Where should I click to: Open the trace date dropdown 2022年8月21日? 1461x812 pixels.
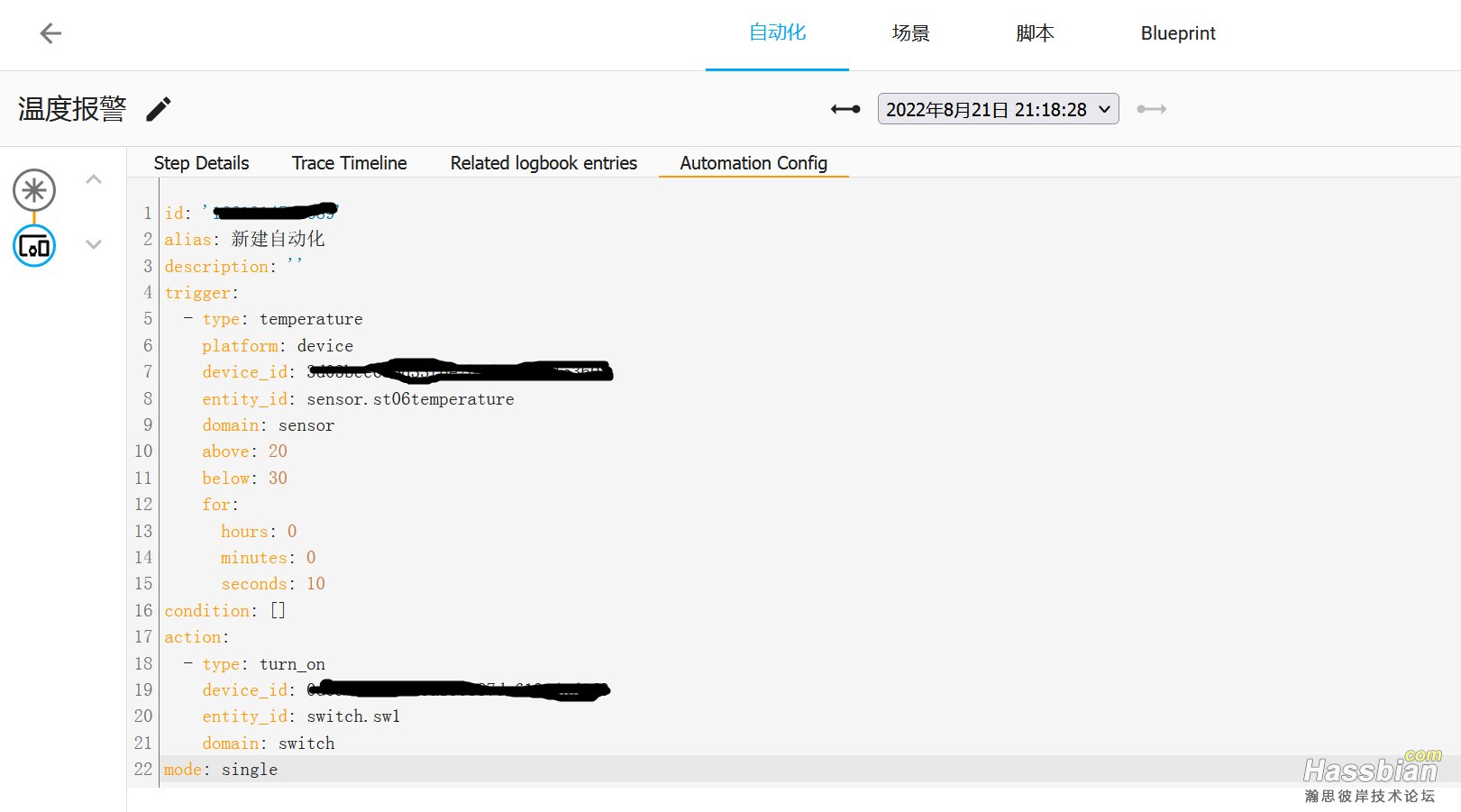tap(998, 109)
